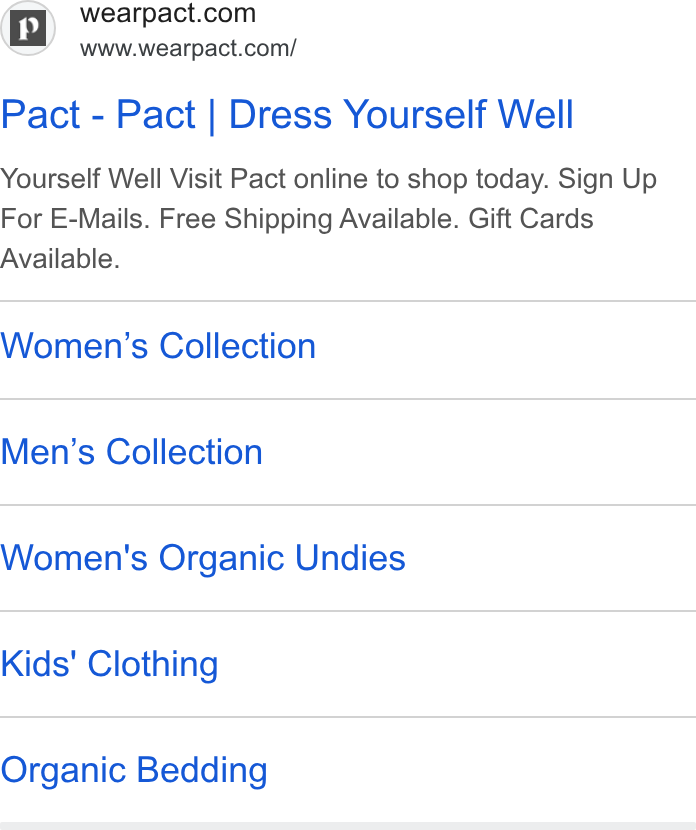Open the Organic Bedding sitelink
The image size is (696, 830).
coord(133,770)
